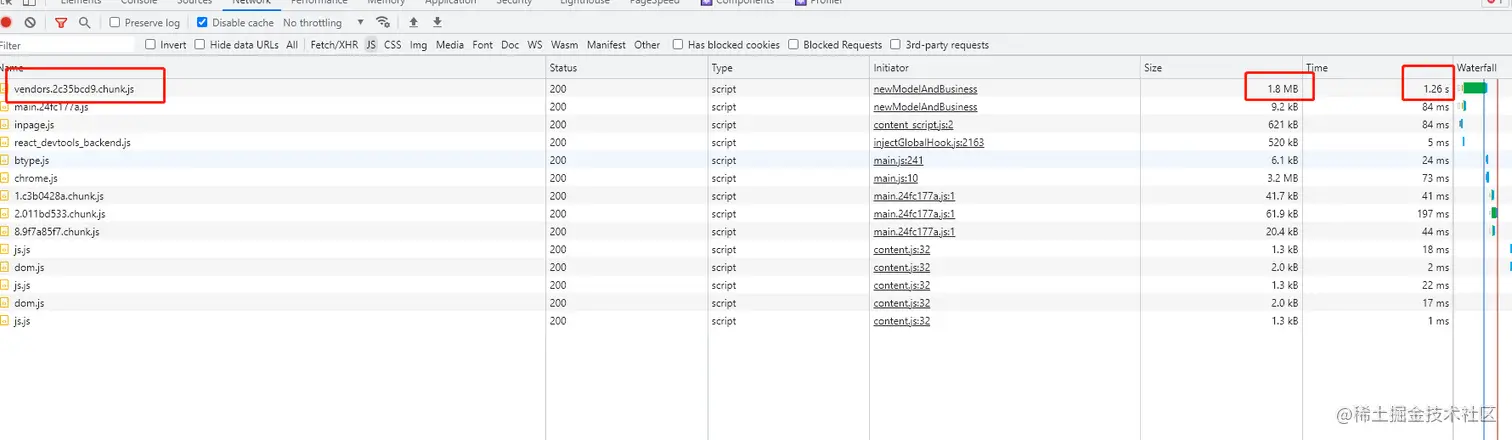Click the 3.2 MB size of chrome.js

tap(1283, 178)
